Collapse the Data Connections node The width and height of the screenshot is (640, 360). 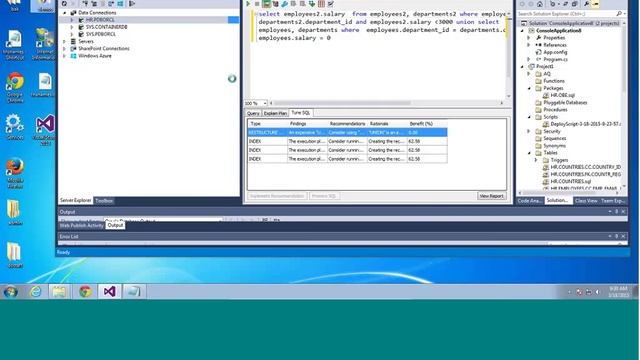[x=64, y=13]
